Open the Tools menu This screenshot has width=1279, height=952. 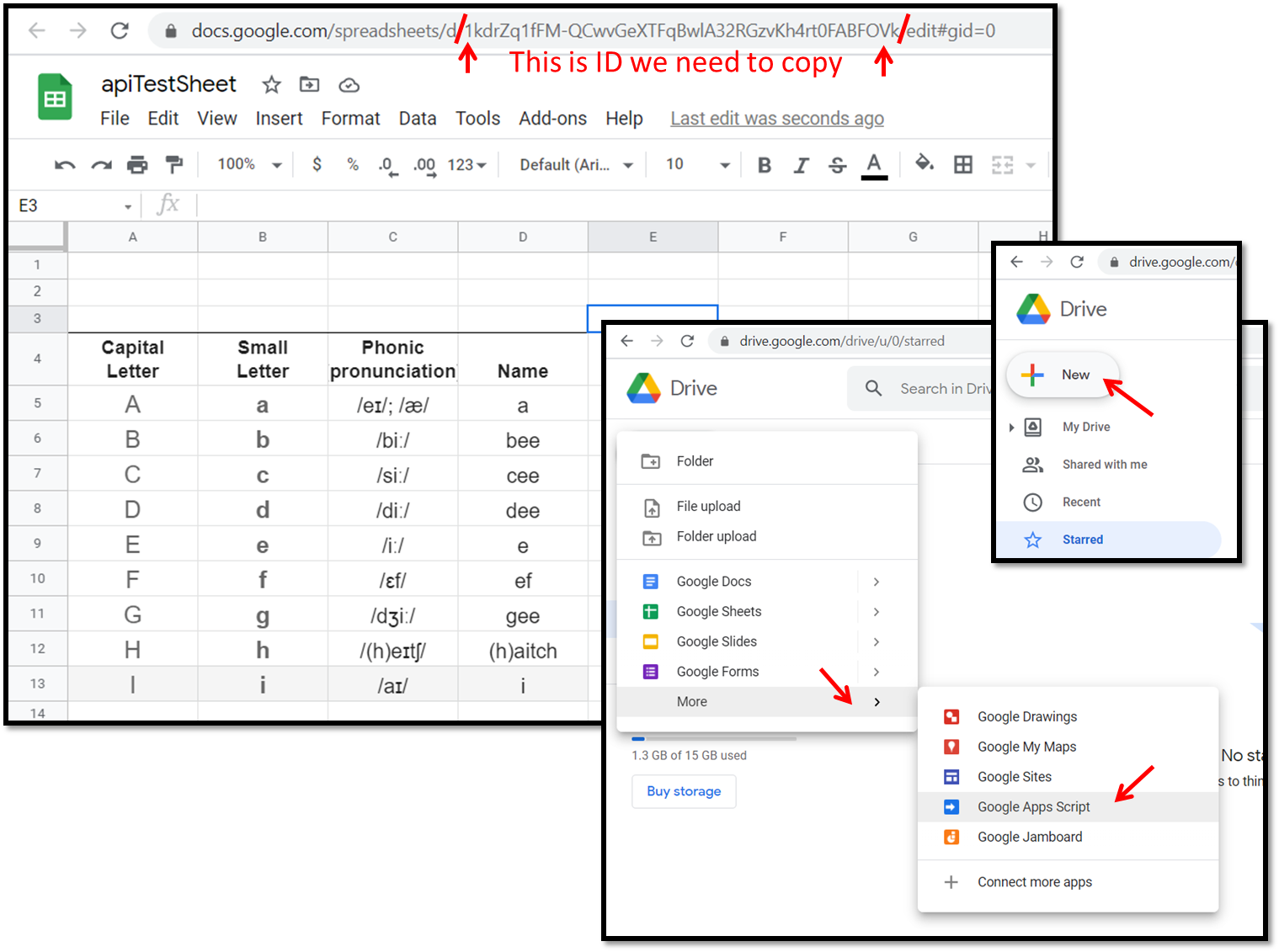pyautogui.click(x=477, y=119)
